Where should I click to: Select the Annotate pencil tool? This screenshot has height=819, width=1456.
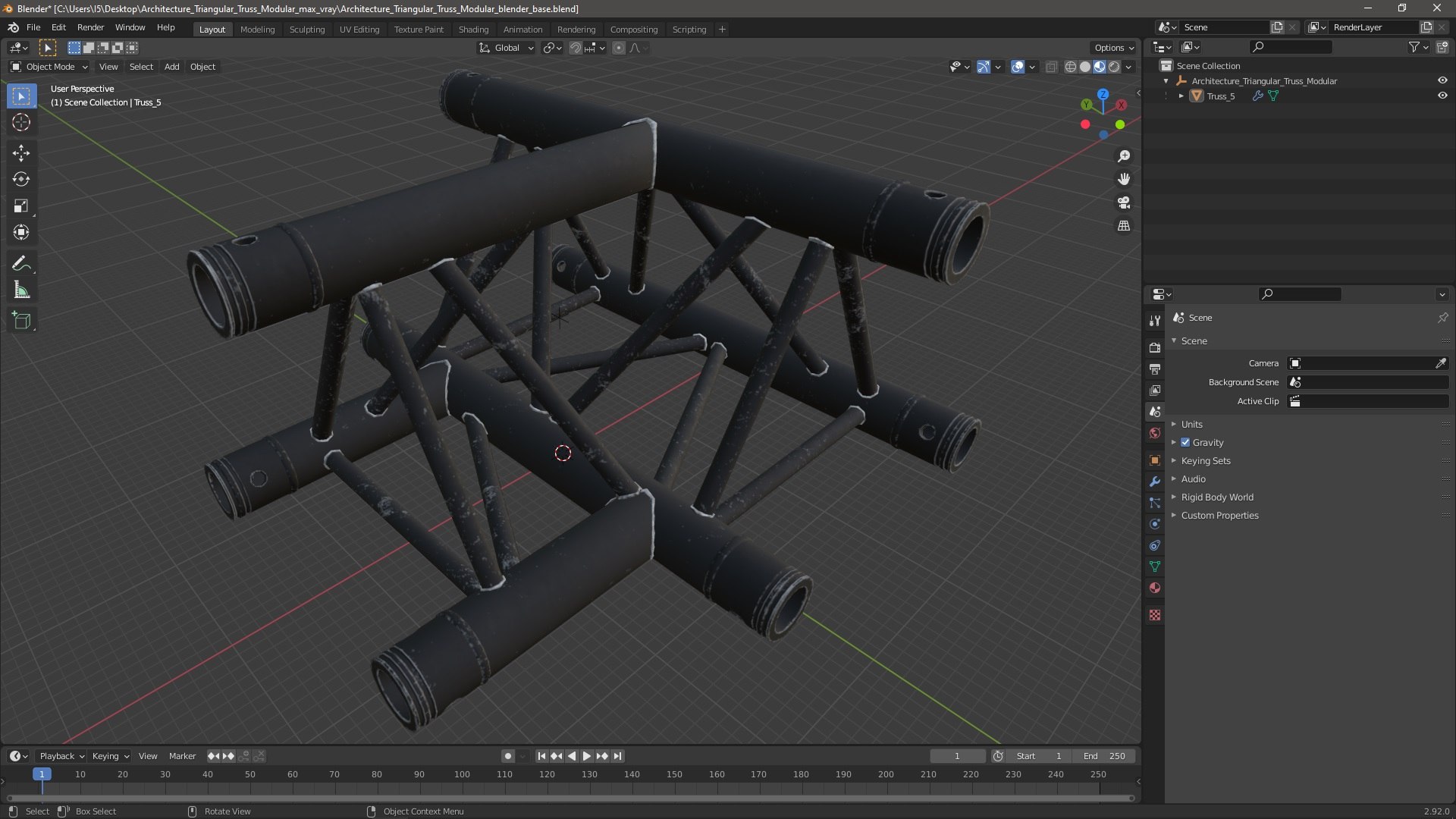coord(21,264)
